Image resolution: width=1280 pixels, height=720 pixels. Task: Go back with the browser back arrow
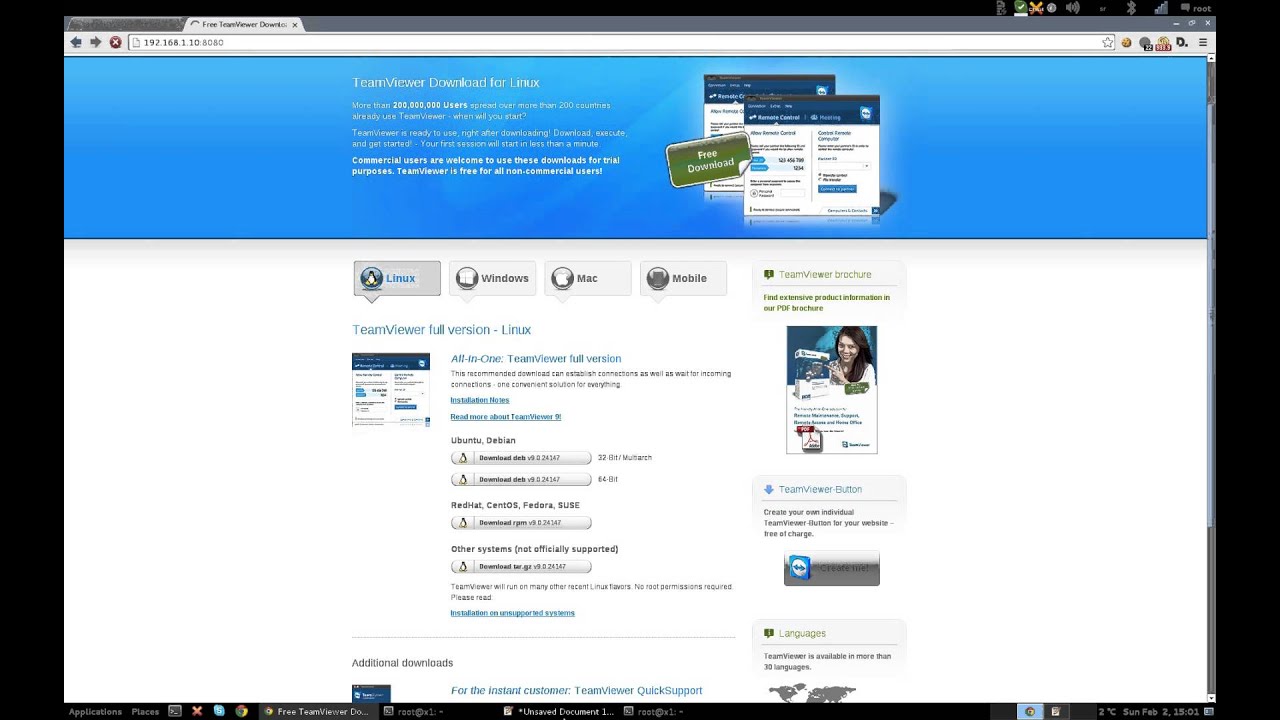[x=75, y=42]
